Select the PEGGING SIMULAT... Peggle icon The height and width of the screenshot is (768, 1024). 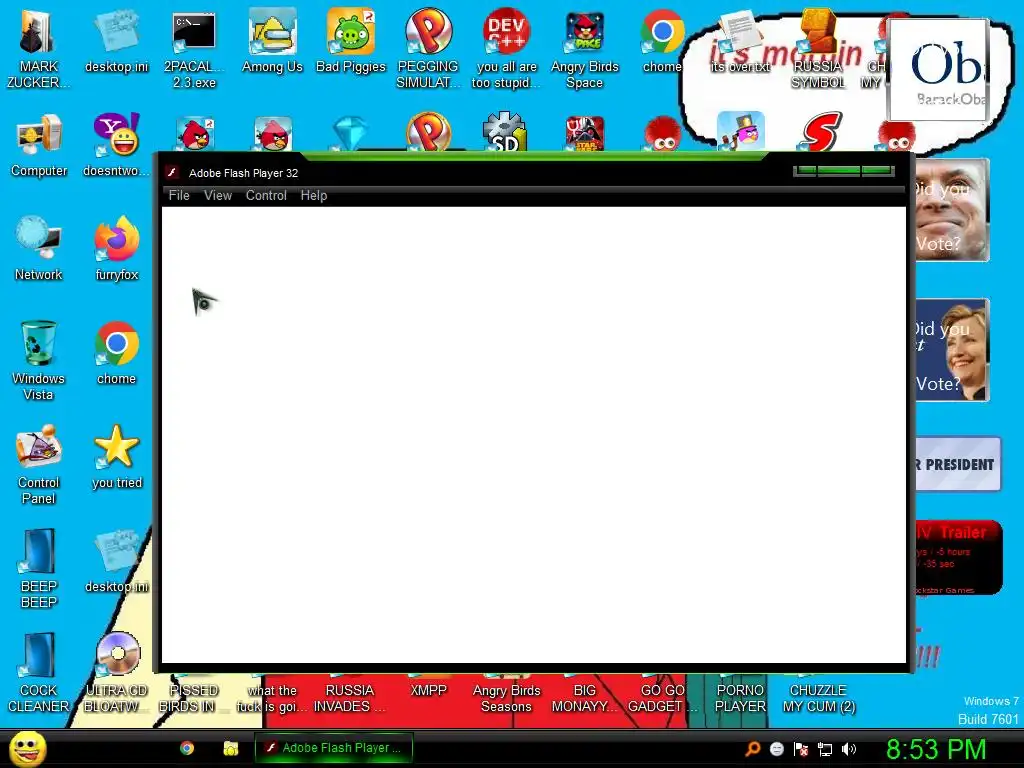click(428, 48)
